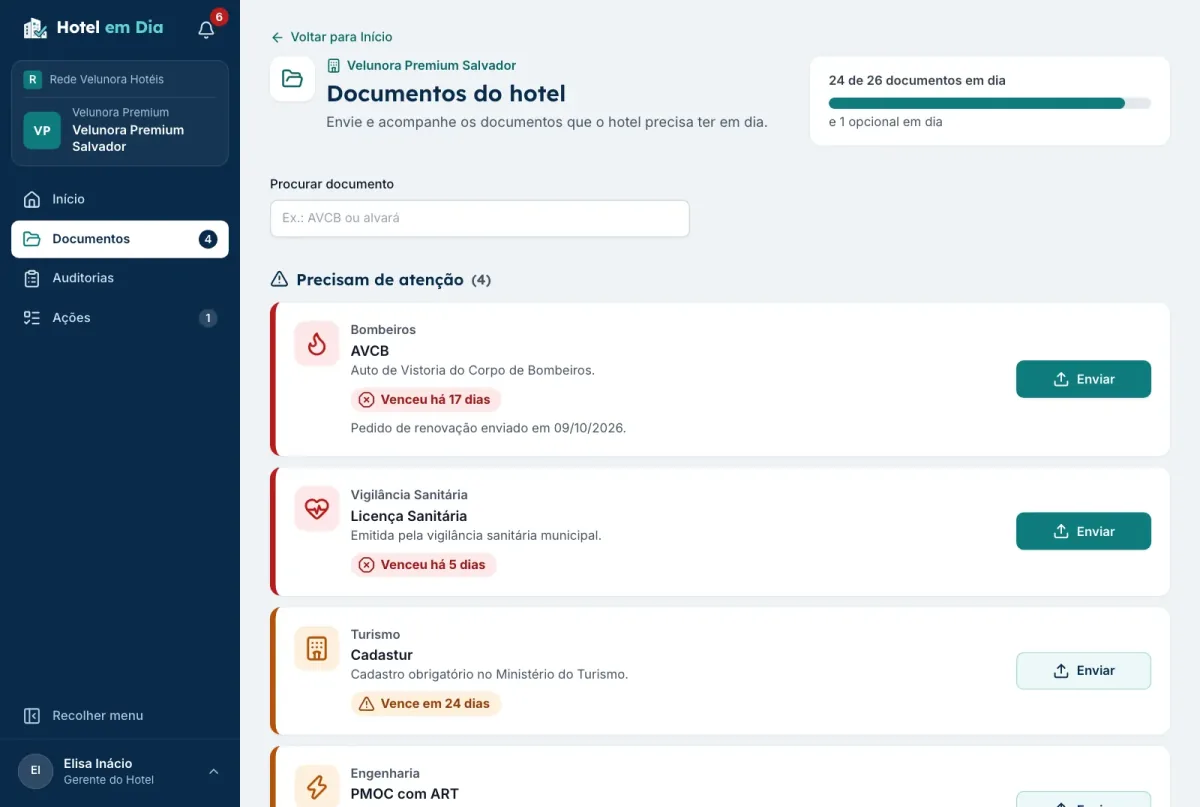Click the Ações count badge 1
1200x807 pixels.
click(207, 318)
